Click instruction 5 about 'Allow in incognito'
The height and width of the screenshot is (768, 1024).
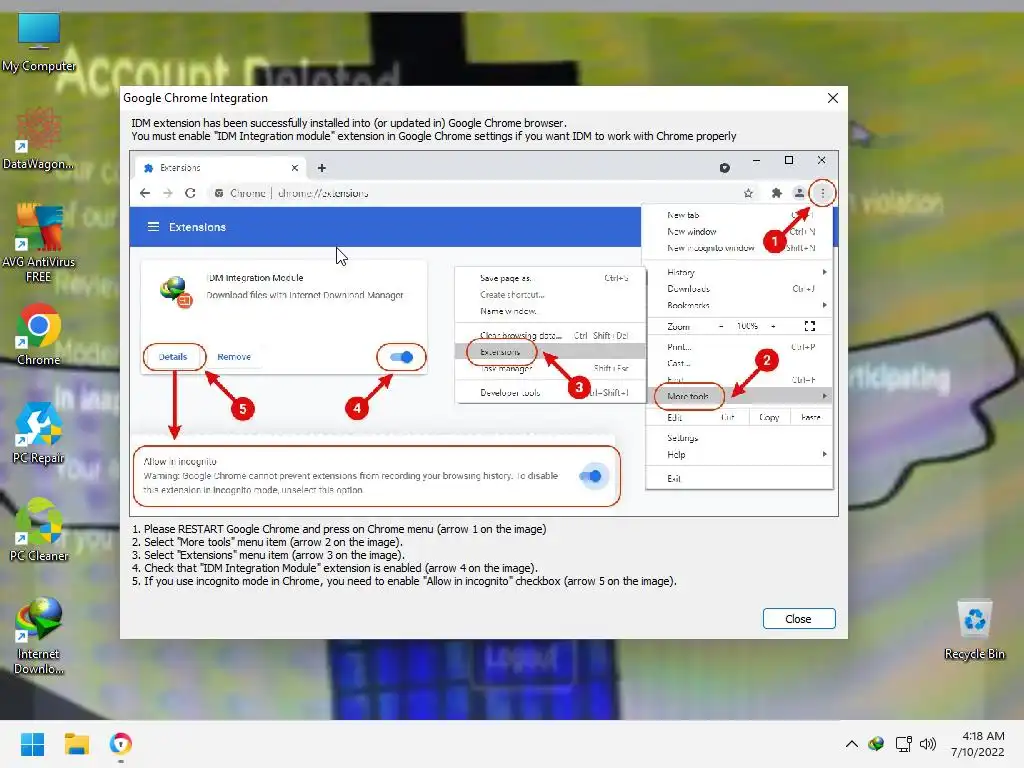pos(404,581)
